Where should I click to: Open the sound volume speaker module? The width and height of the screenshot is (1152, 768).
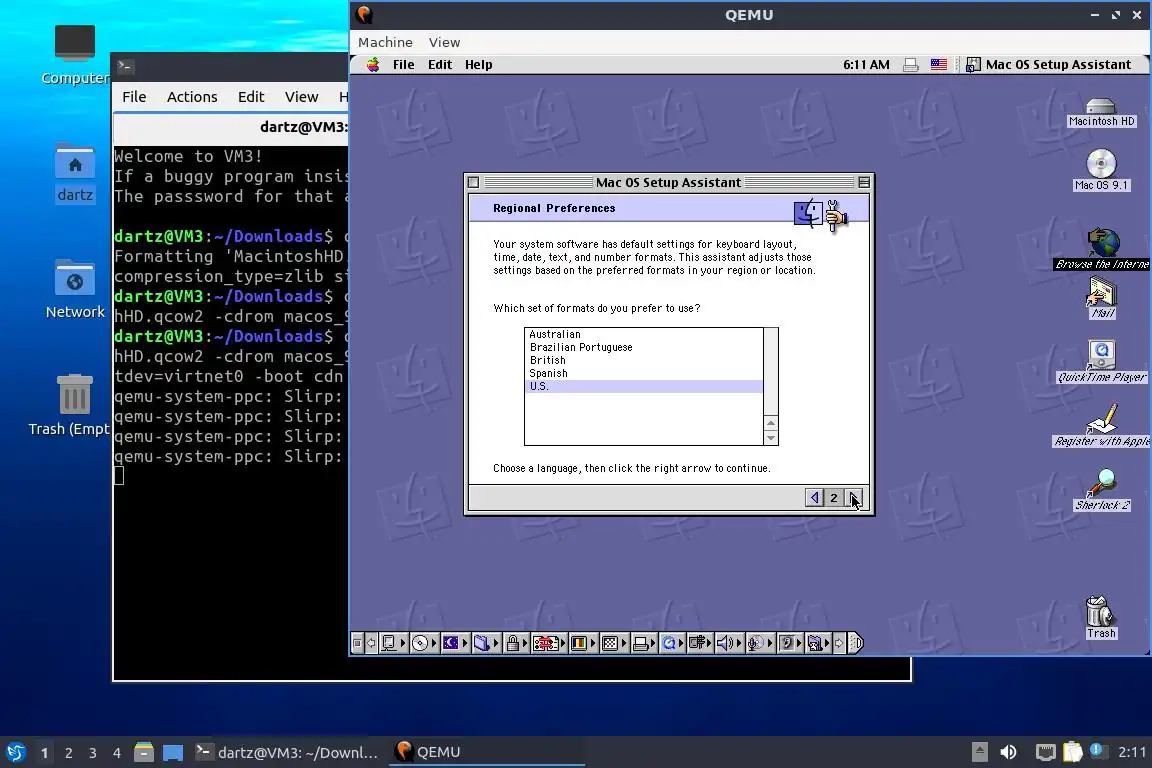click(730, 643)
